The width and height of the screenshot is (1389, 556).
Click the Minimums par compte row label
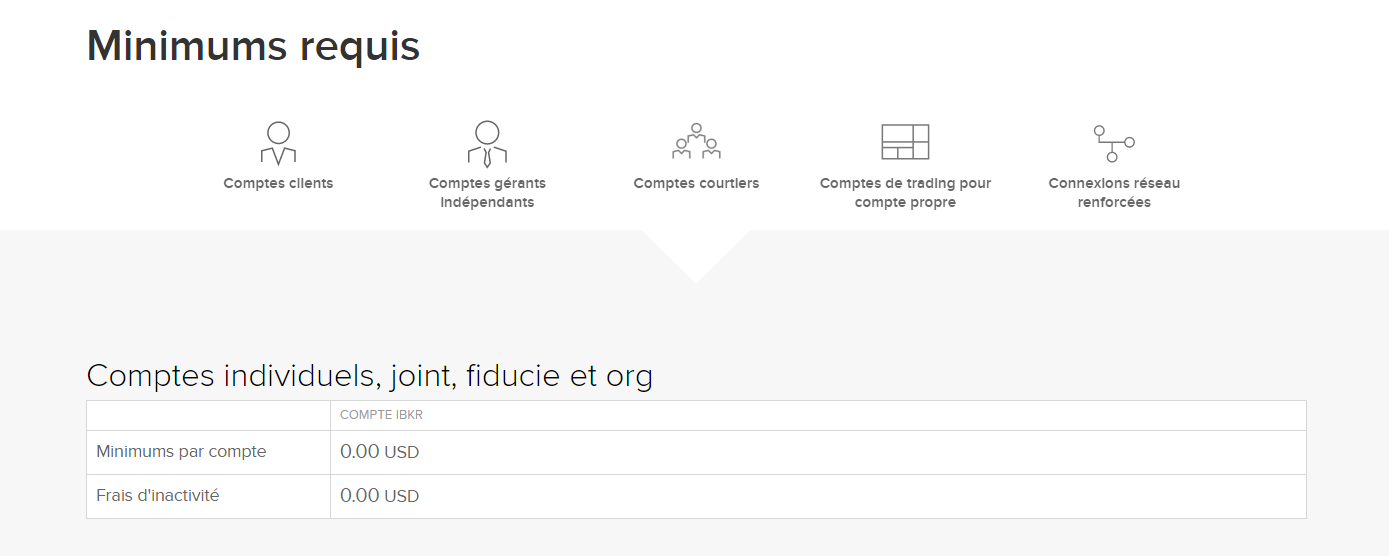181,452
